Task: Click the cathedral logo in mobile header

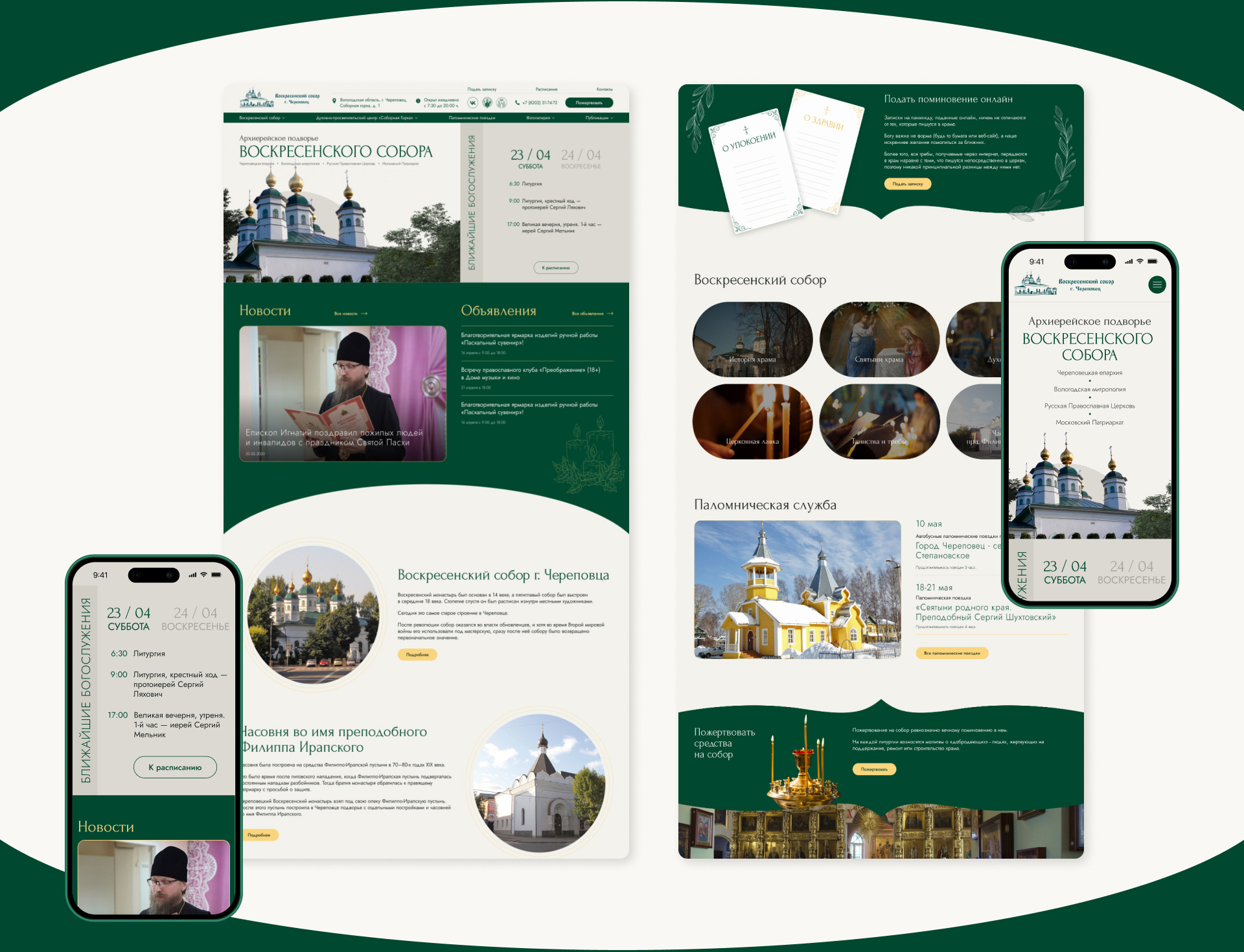Action: point(1035,284)
